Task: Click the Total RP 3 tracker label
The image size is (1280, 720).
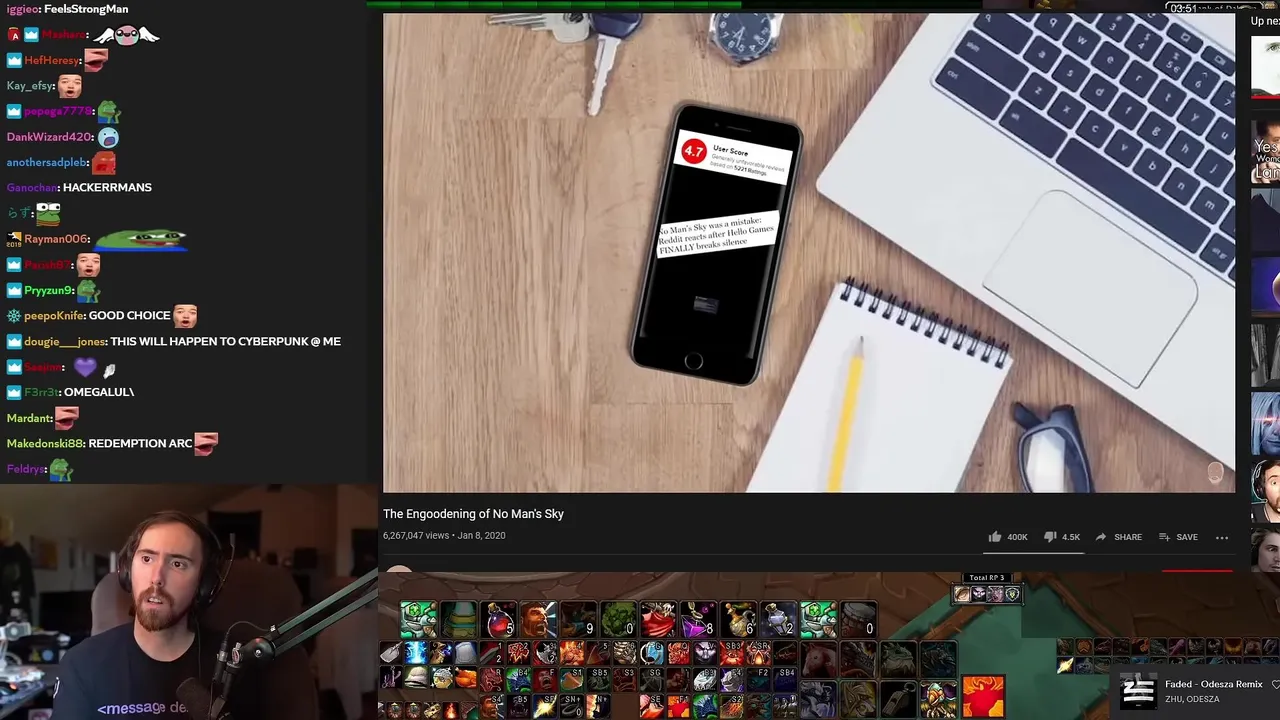Action: pos(986,578)
